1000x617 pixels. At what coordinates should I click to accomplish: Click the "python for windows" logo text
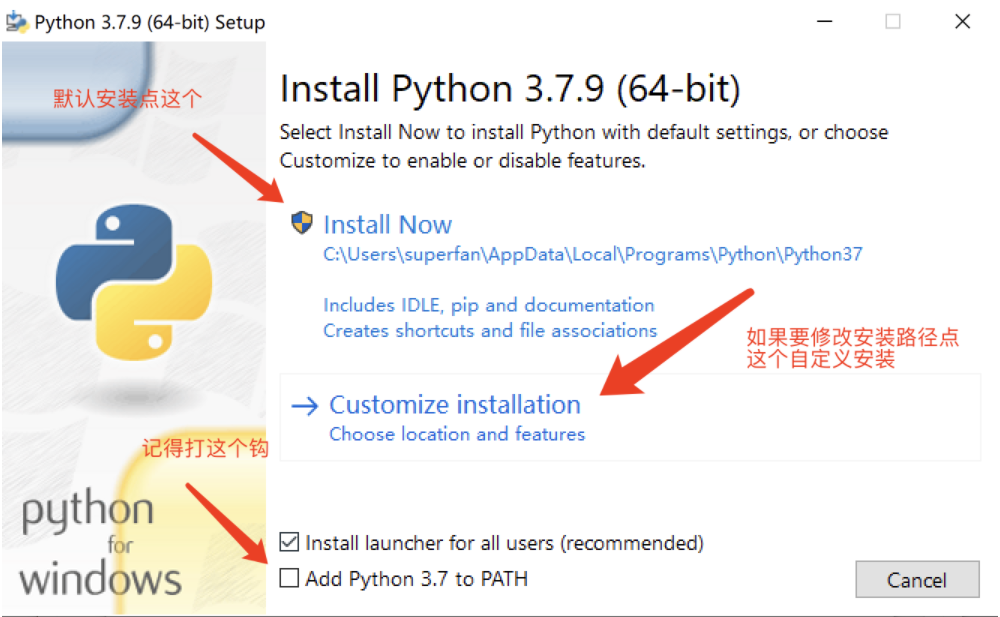[x=100, y=545]
